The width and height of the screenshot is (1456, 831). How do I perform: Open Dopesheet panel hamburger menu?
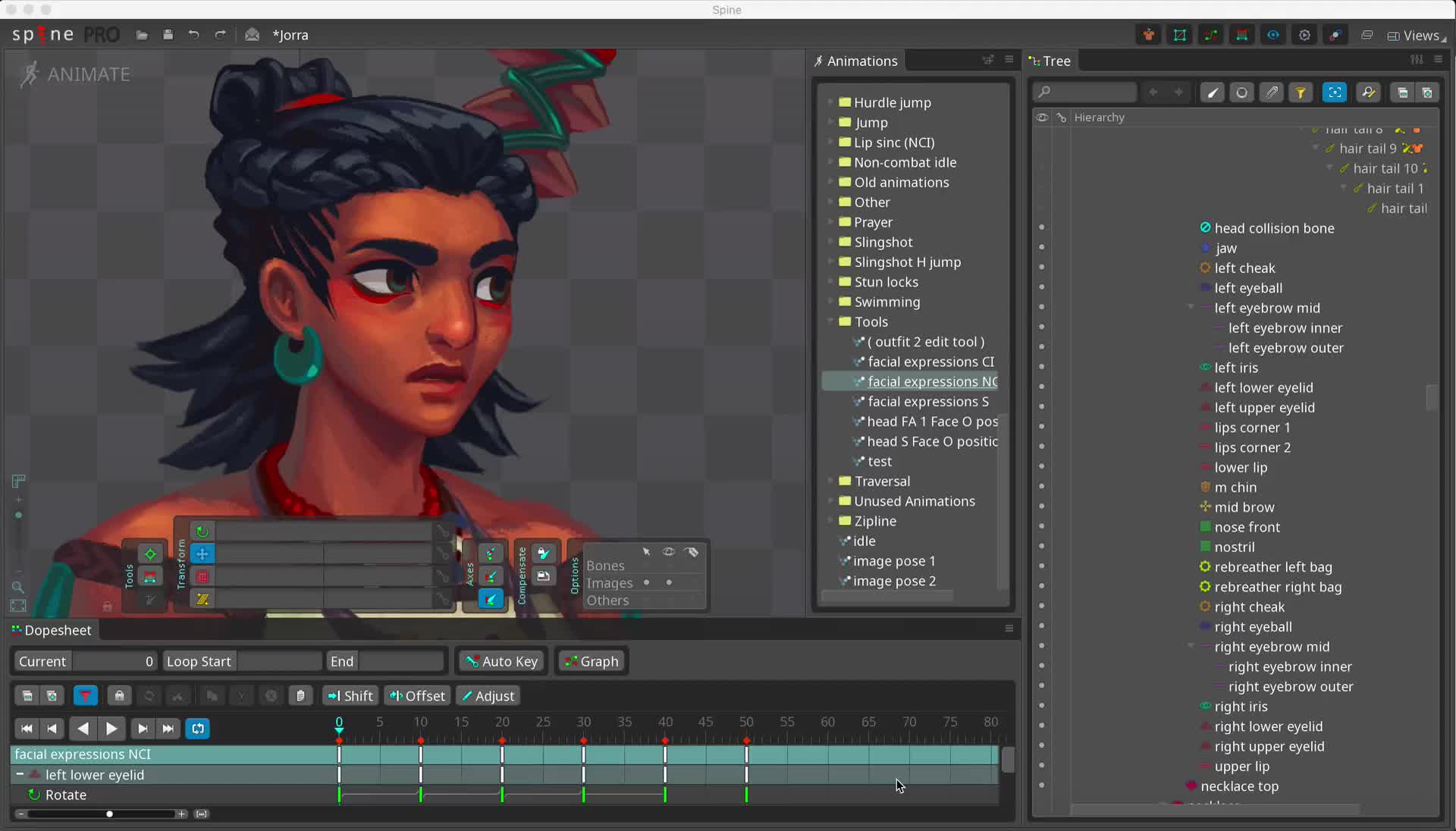[x=1009, y=628]
